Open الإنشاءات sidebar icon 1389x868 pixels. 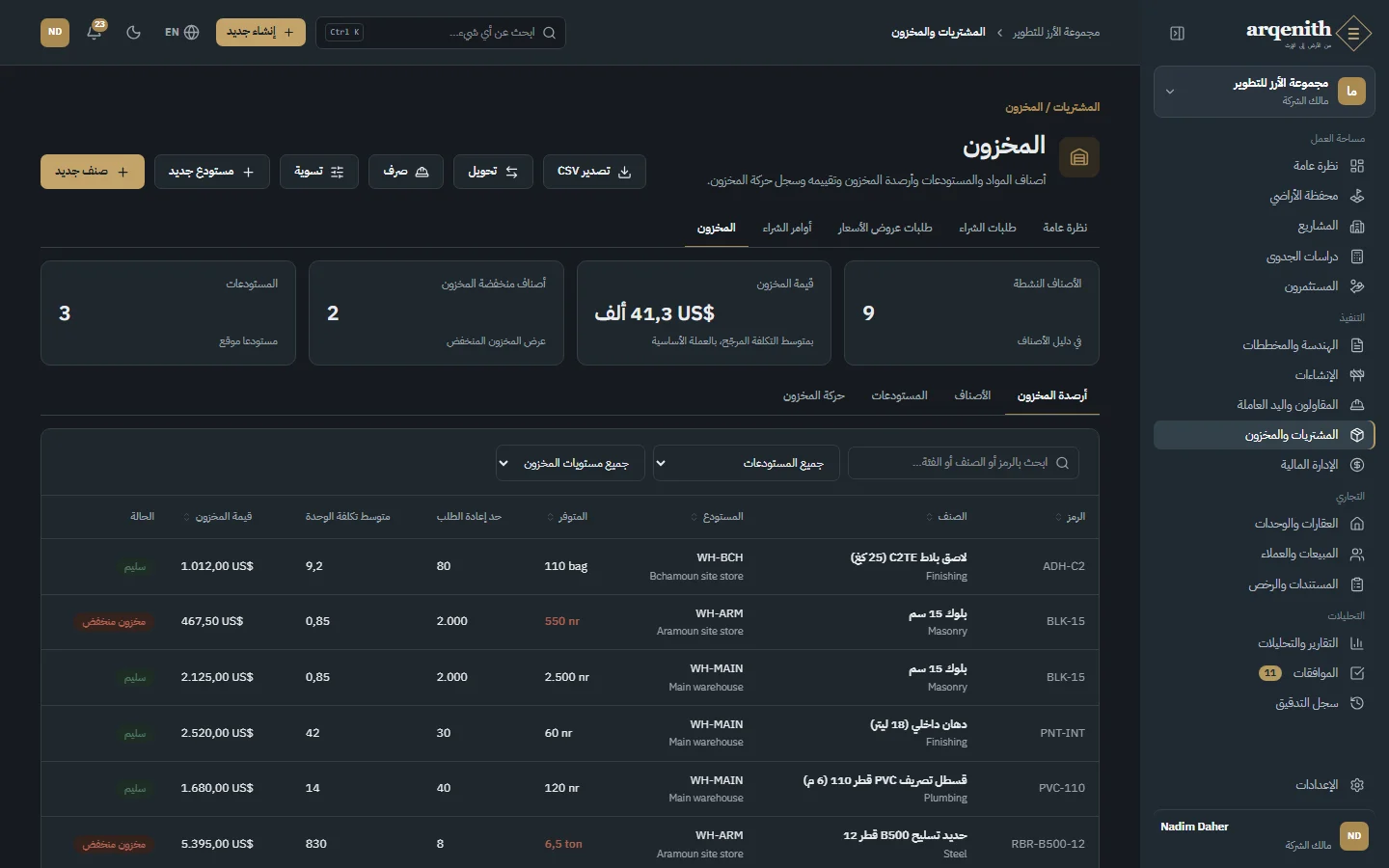(x=1357, y=375)
